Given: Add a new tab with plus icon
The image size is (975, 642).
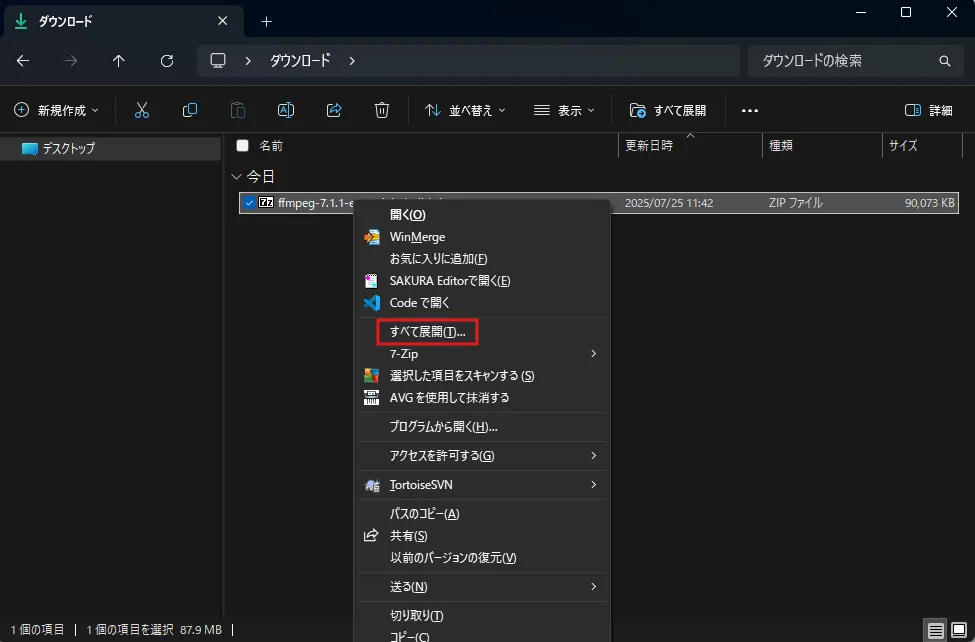Looking at the screenshot, I should tap(267, 22).
